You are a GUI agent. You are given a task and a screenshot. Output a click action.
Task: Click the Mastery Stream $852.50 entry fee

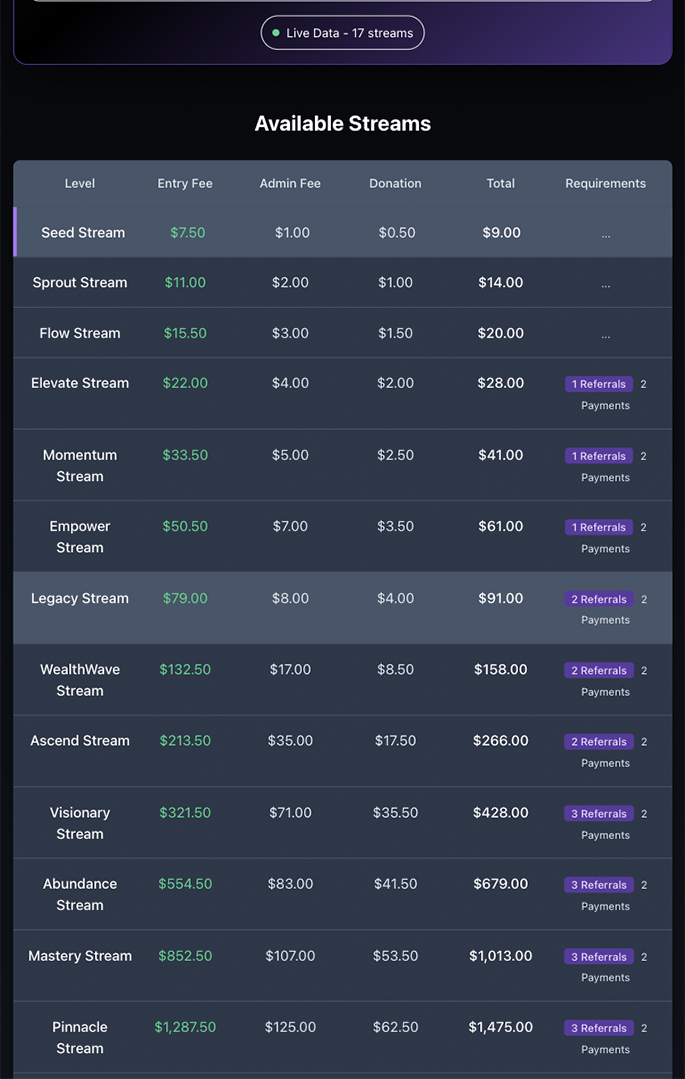pos(185,956)
